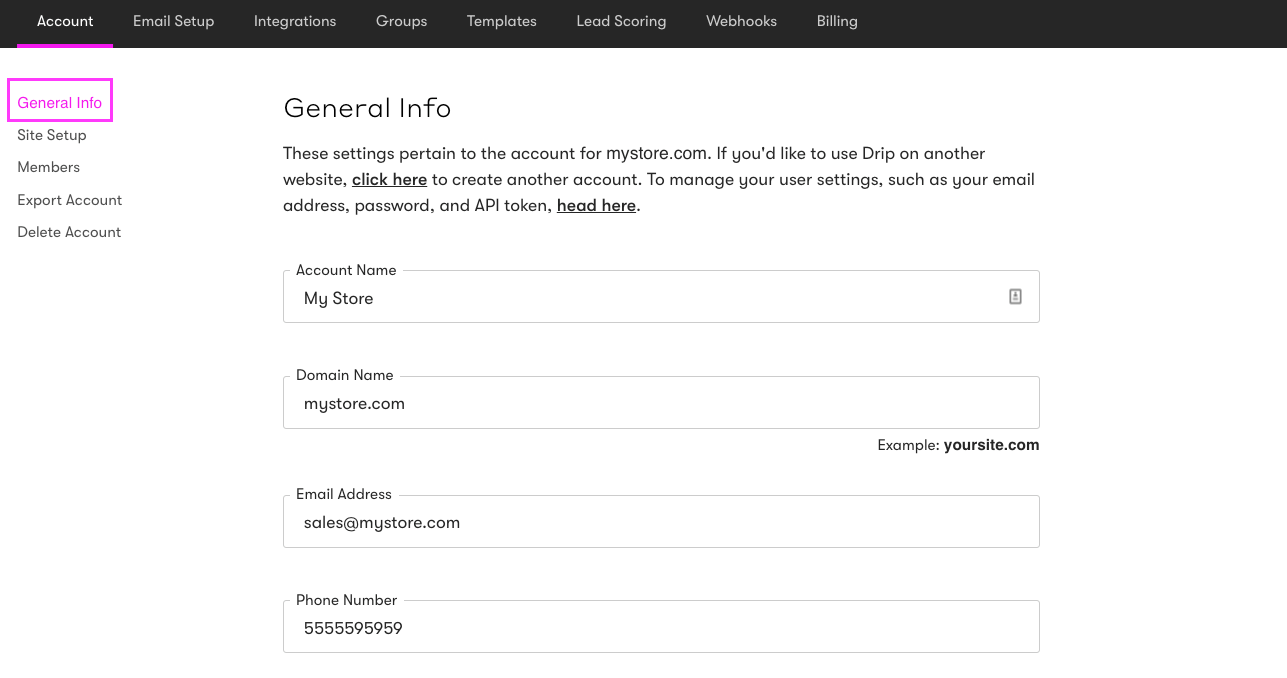The width and height of the screenshot is (1287, 678).
Task: Select Delete Account in the sidebar
Action: (69, 232)
